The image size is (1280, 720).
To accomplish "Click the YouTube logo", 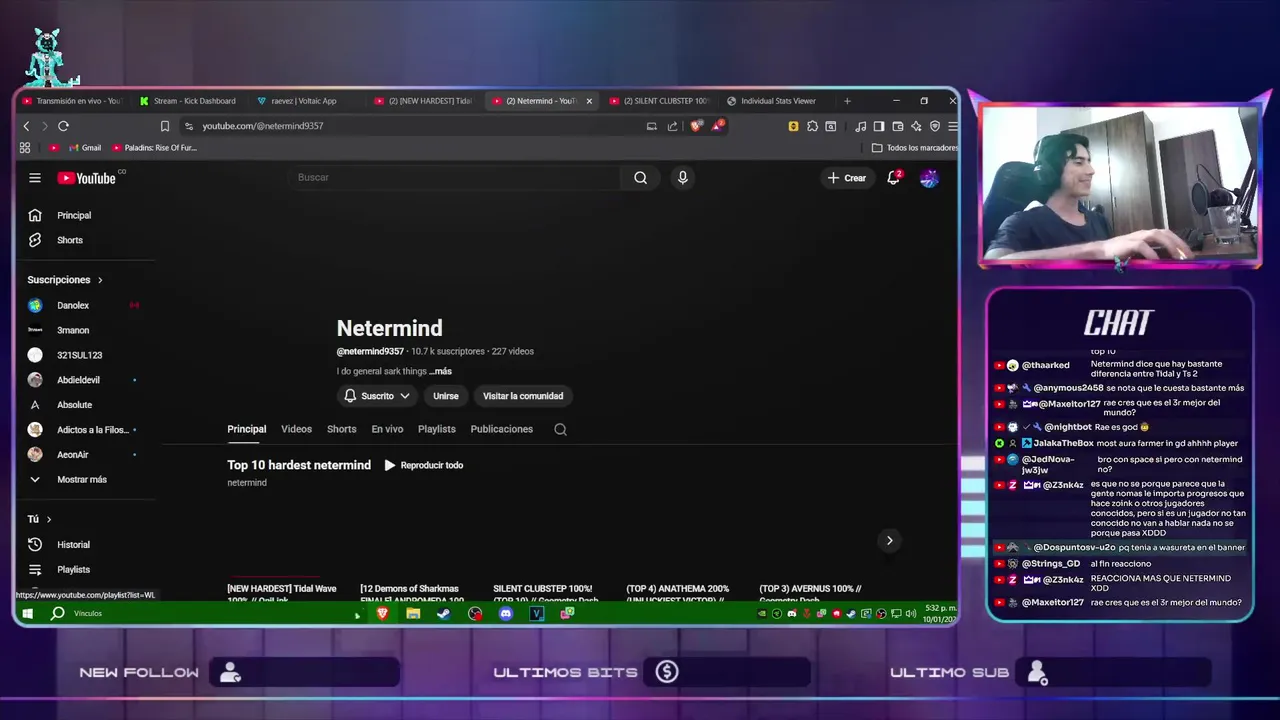I will pyautogui.click(x=87, y=178).
